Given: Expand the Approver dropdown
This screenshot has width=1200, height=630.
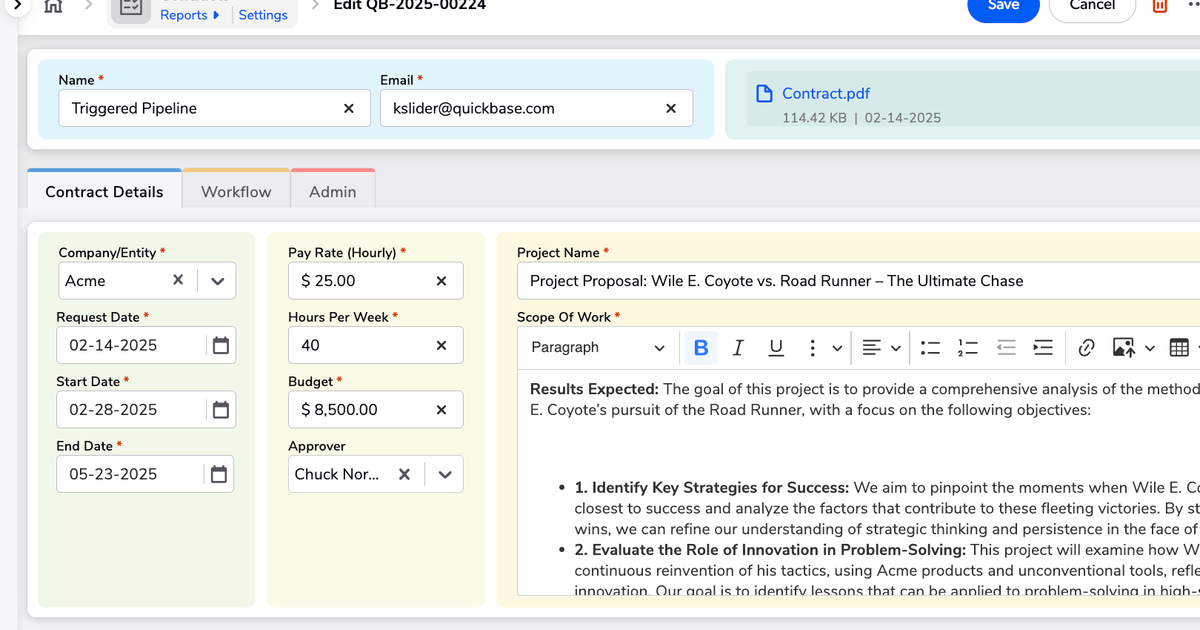Looking at the screenshot, I should click(x=444, y=474).
